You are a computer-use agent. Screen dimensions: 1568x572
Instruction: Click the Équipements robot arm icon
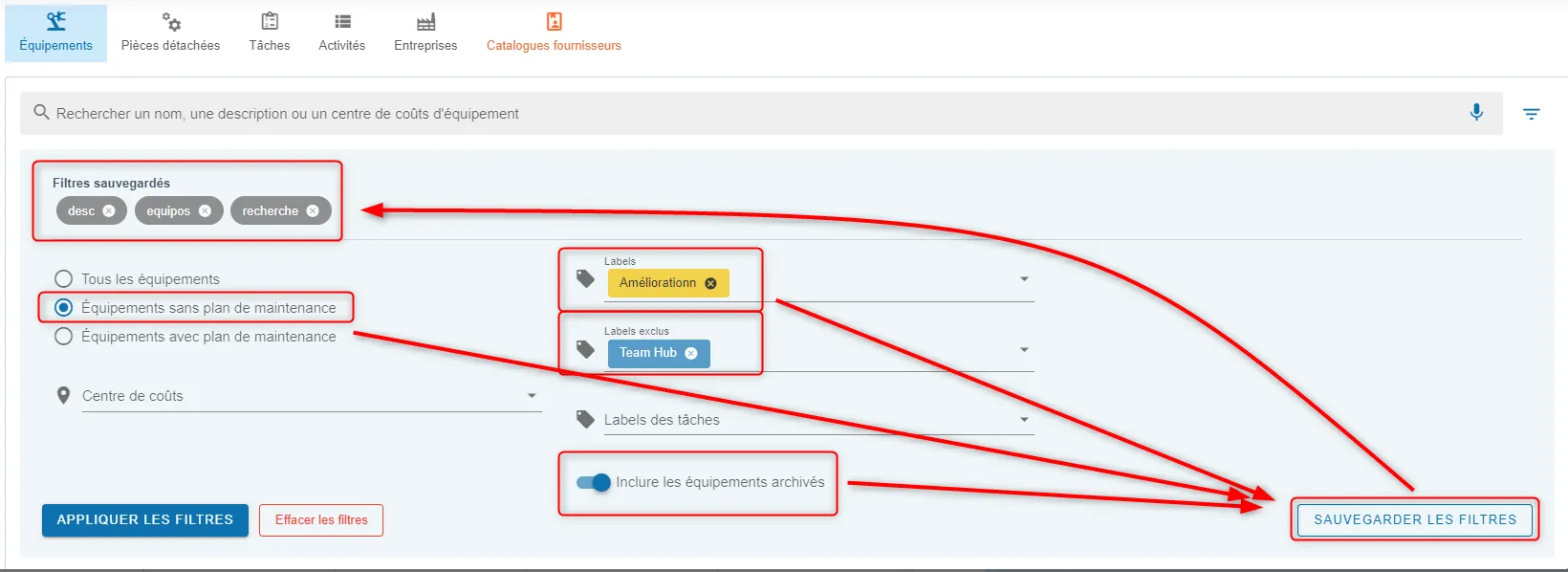point(56,21)
